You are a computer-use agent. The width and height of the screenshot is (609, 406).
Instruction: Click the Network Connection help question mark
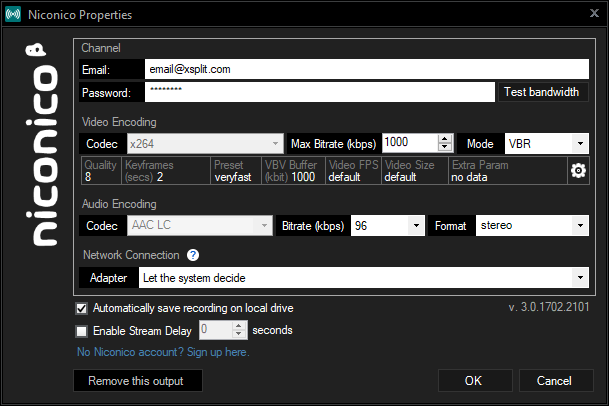pos(193,255)
